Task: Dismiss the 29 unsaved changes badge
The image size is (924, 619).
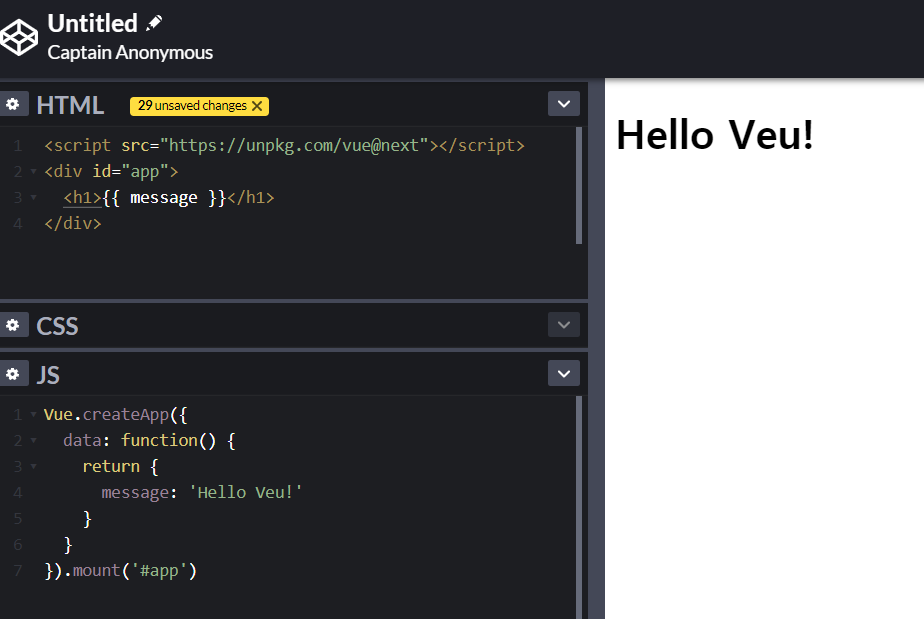Action: tap(257, 106)
